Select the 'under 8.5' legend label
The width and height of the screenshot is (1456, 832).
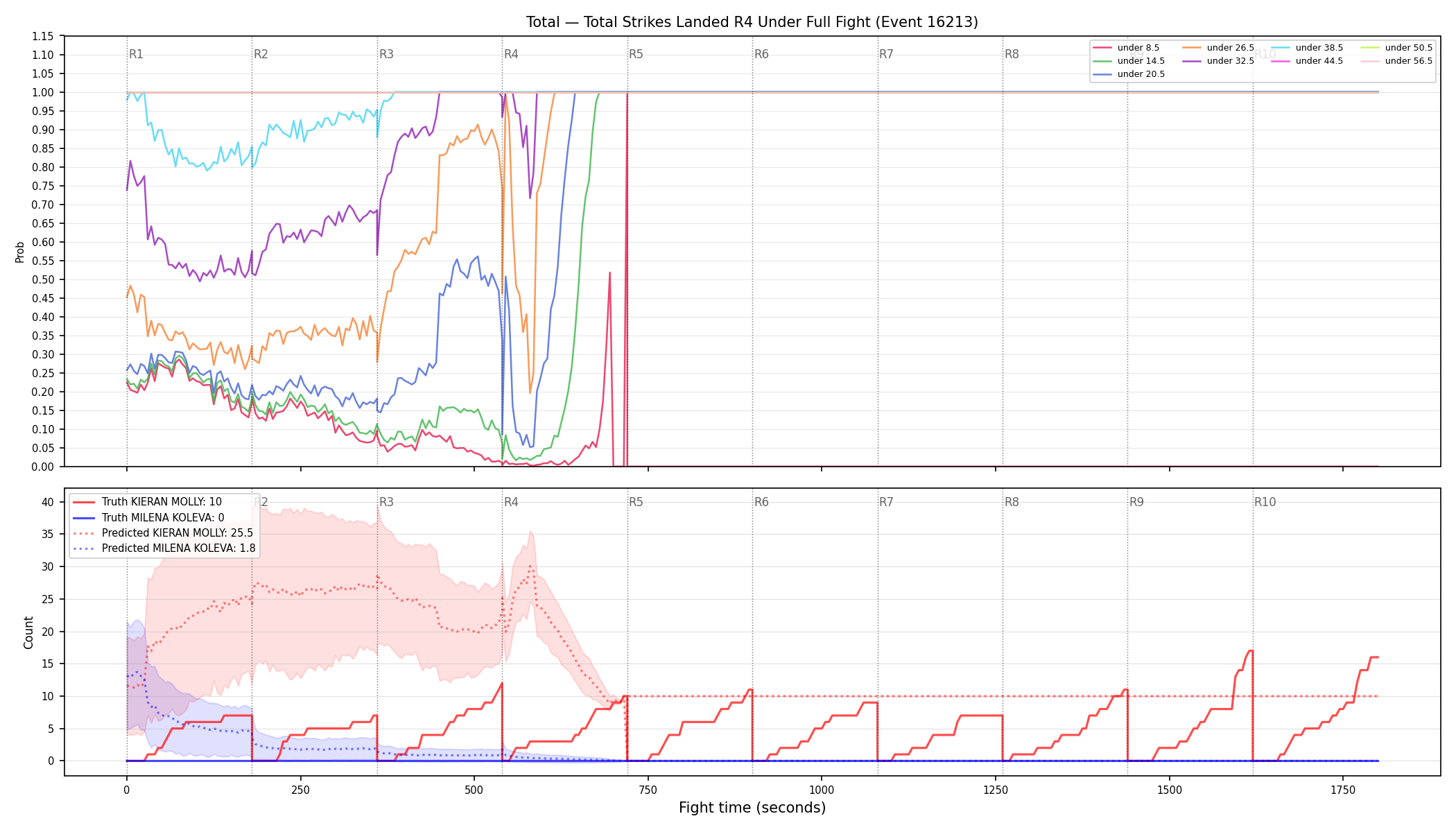pyautogui.click(x=1138, y=48)
